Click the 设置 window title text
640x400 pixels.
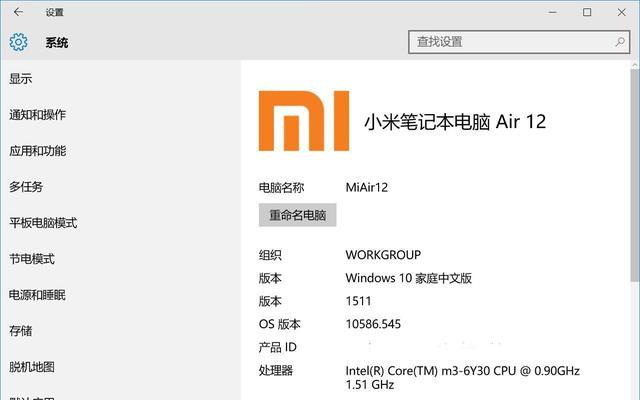pyautogui.click(x=55, y=12)
